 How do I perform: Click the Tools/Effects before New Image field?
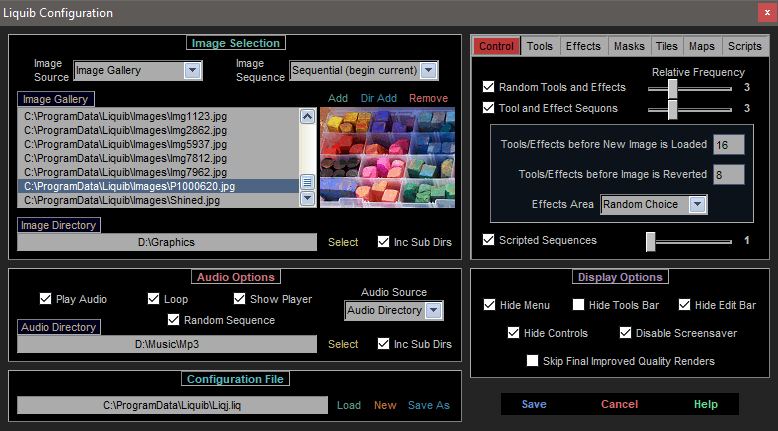[x=728, y=144]
